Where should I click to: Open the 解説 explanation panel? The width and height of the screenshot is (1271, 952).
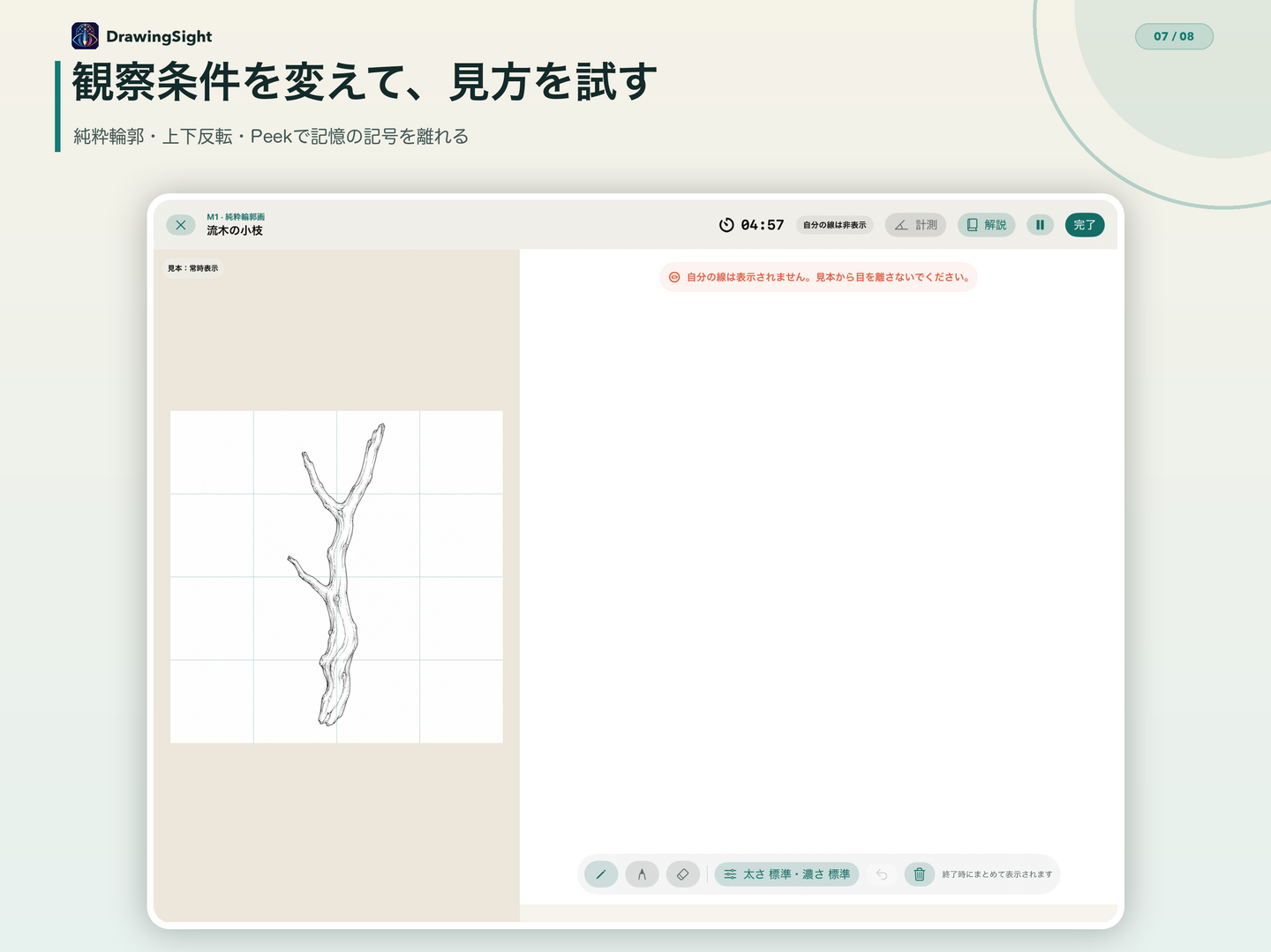986,225
